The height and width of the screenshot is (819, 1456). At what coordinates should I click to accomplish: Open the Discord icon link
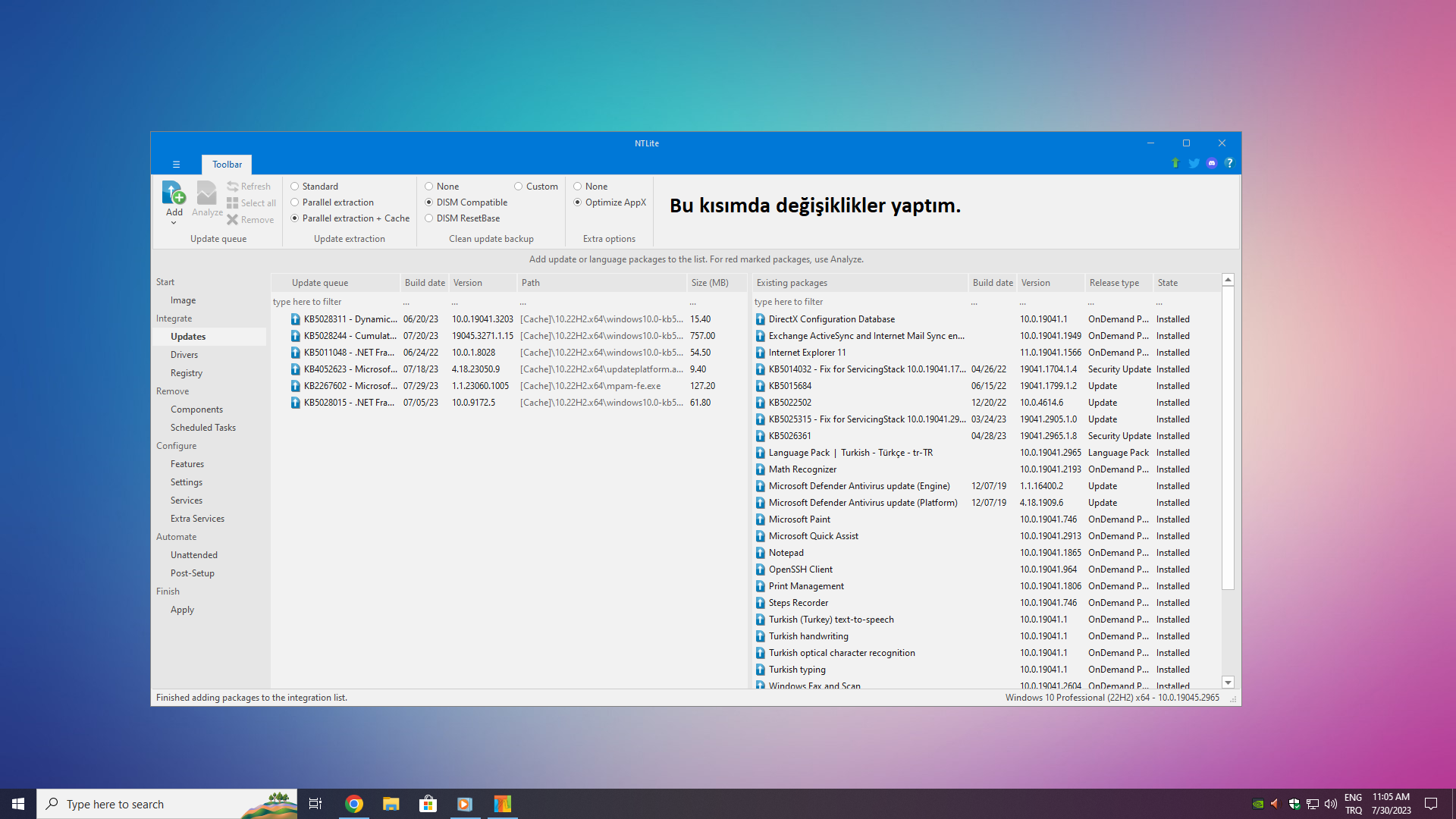[x=1212, y=163]
